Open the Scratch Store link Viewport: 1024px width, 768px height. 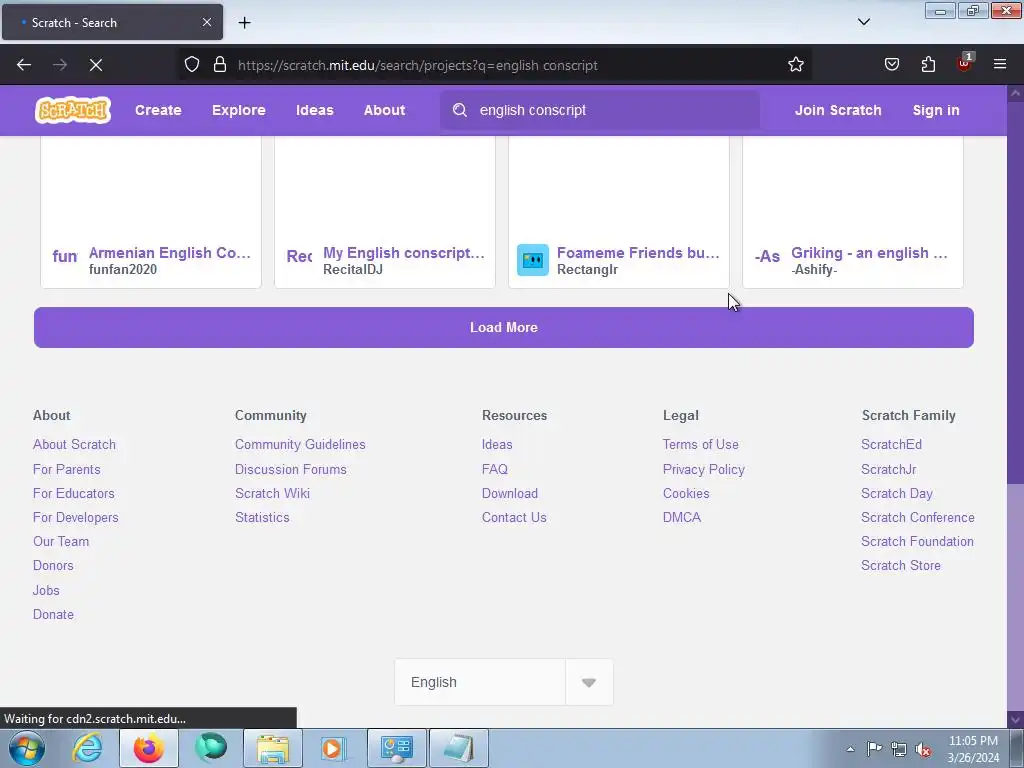point(901,566)
